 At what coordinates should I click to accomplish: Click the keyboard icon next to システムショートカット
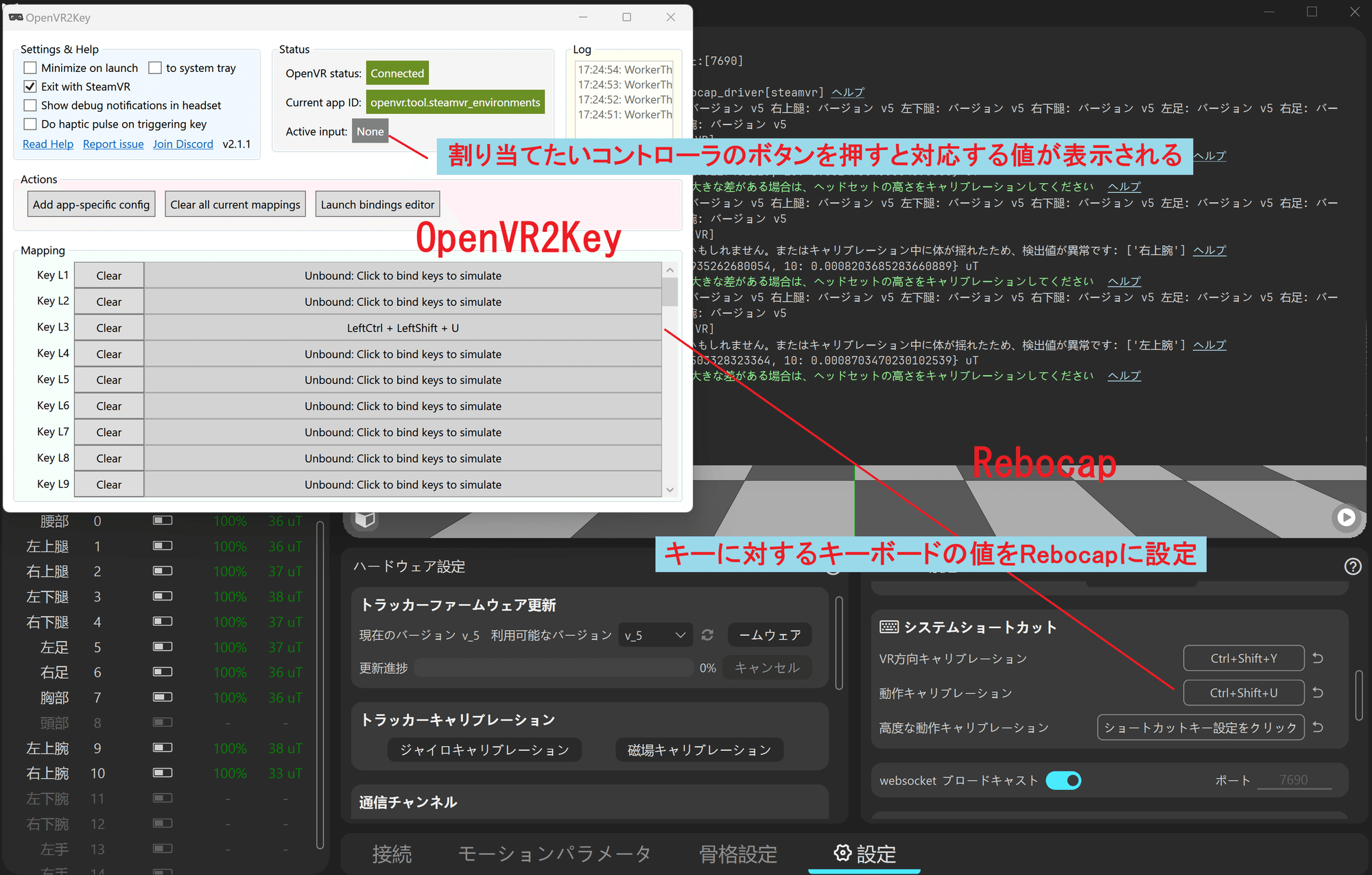[x=888, y=626]
